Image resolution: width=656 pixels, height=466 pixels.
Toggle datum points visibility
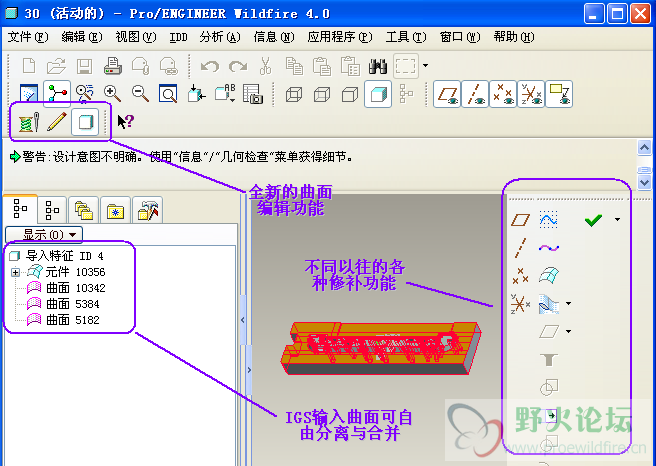(503, 94)
